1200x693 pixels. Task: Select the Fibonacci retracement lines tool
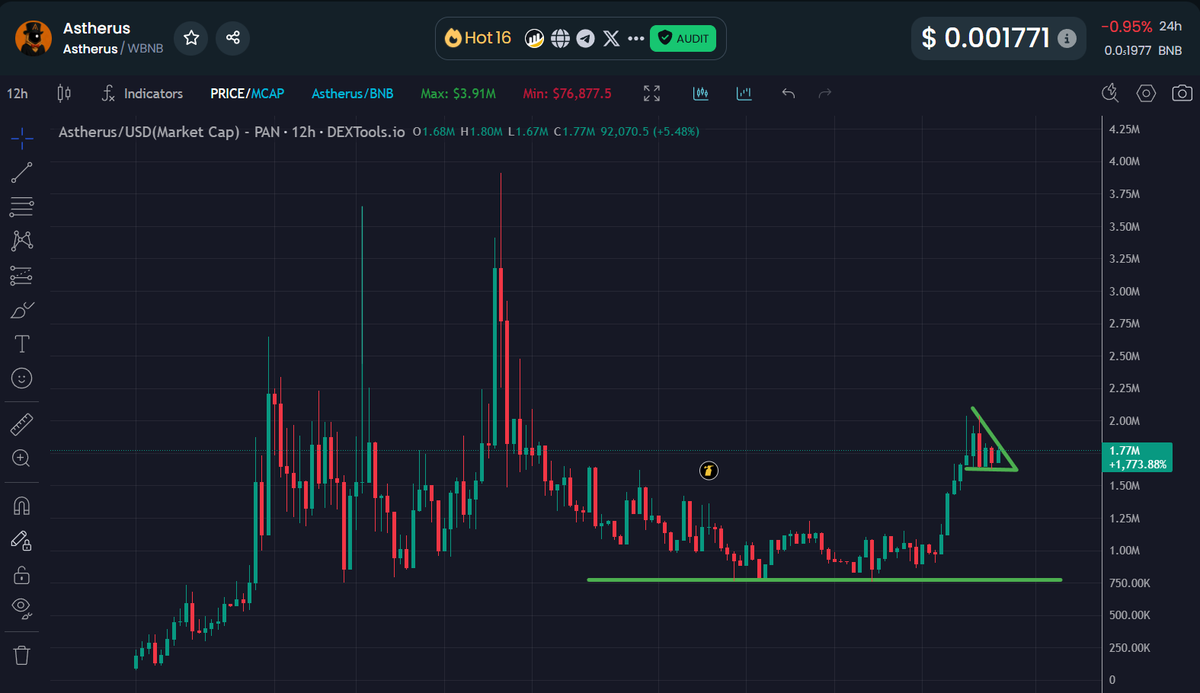point(22,207)
